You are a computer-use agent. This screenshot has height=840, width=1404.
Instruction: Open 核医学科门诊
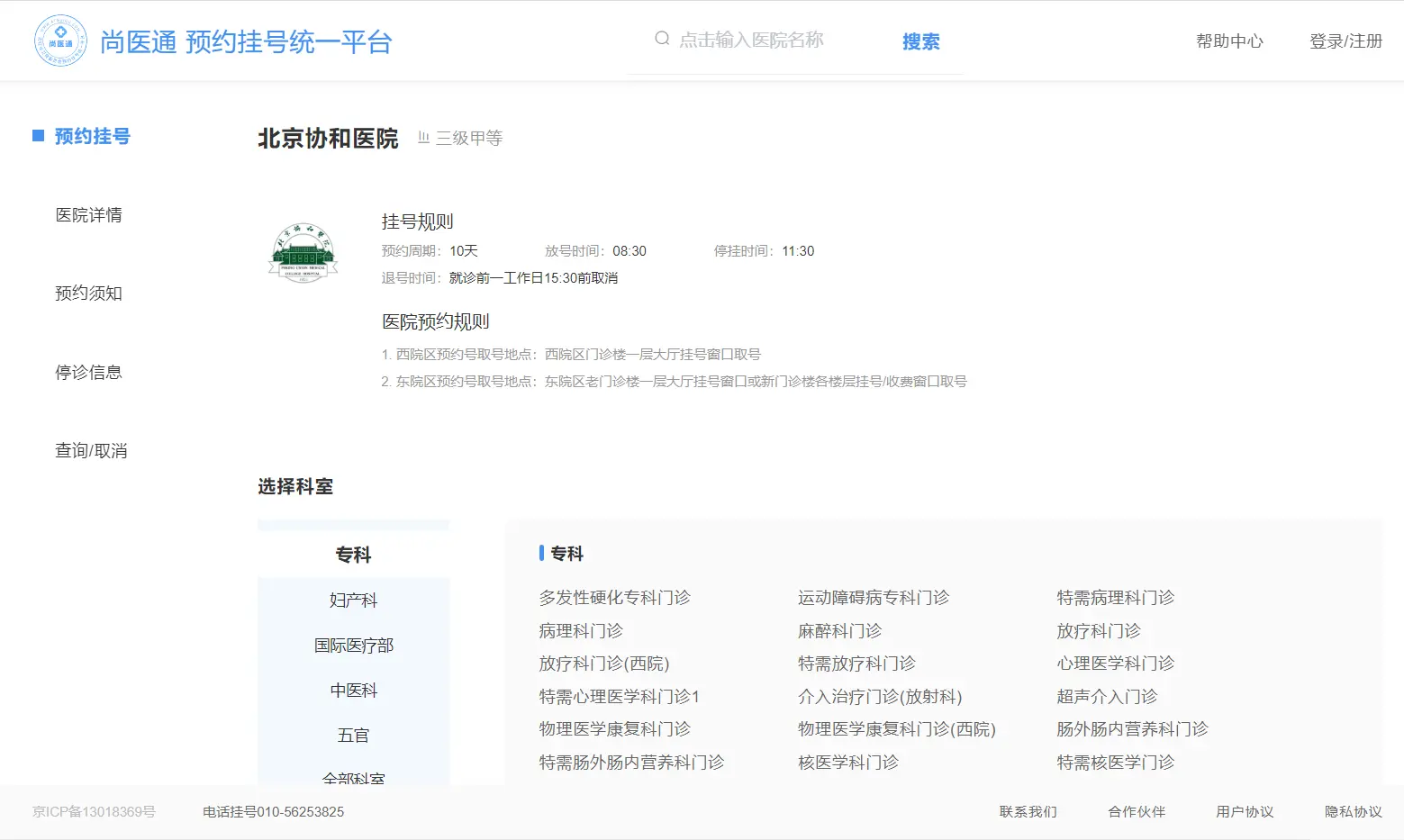[848, 763]
